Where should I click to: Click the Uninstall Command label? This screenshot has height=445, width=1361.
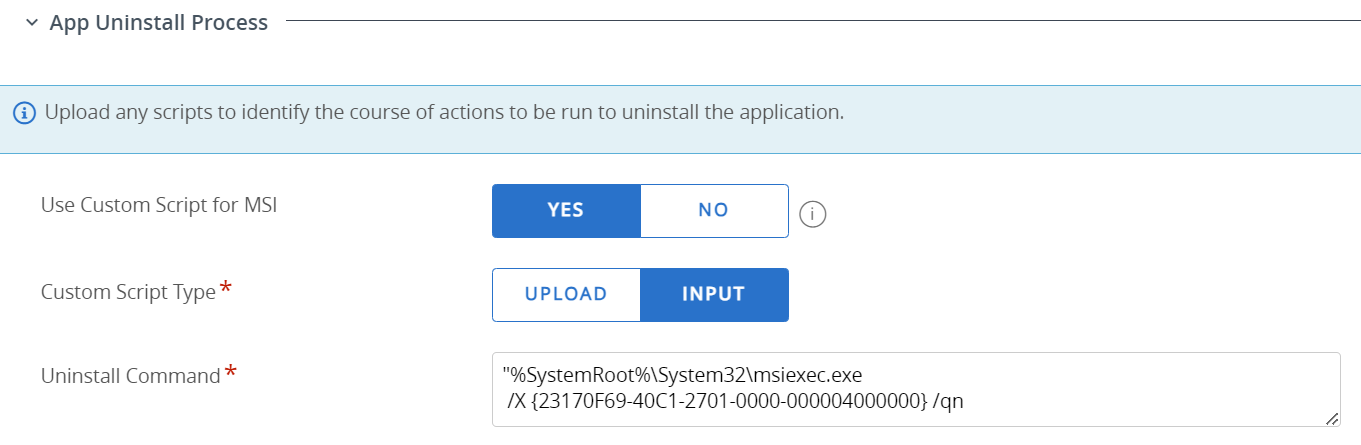point(130,376)
